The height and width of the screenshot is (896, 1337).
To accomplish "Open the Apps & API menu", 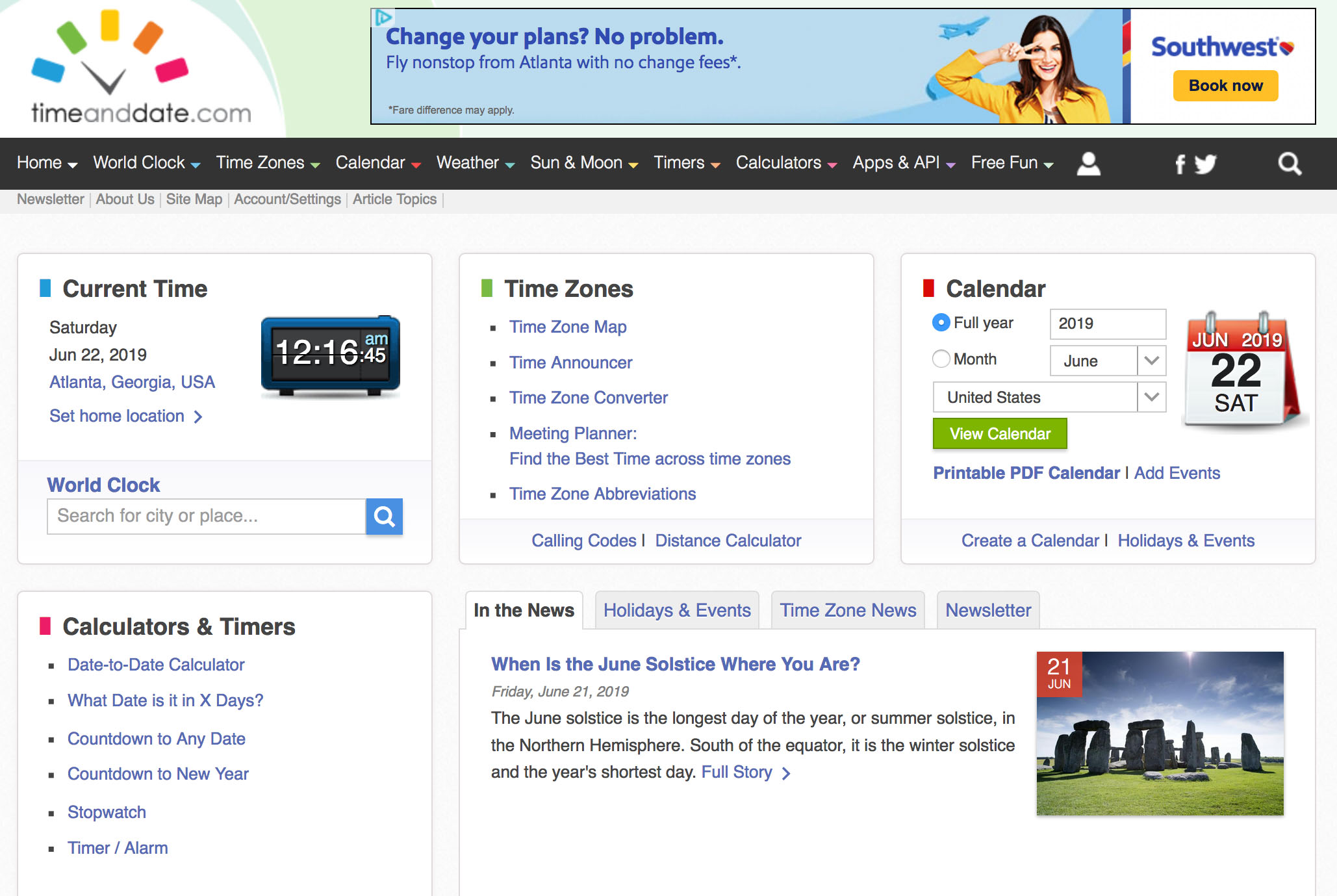I will coord(904,163).
